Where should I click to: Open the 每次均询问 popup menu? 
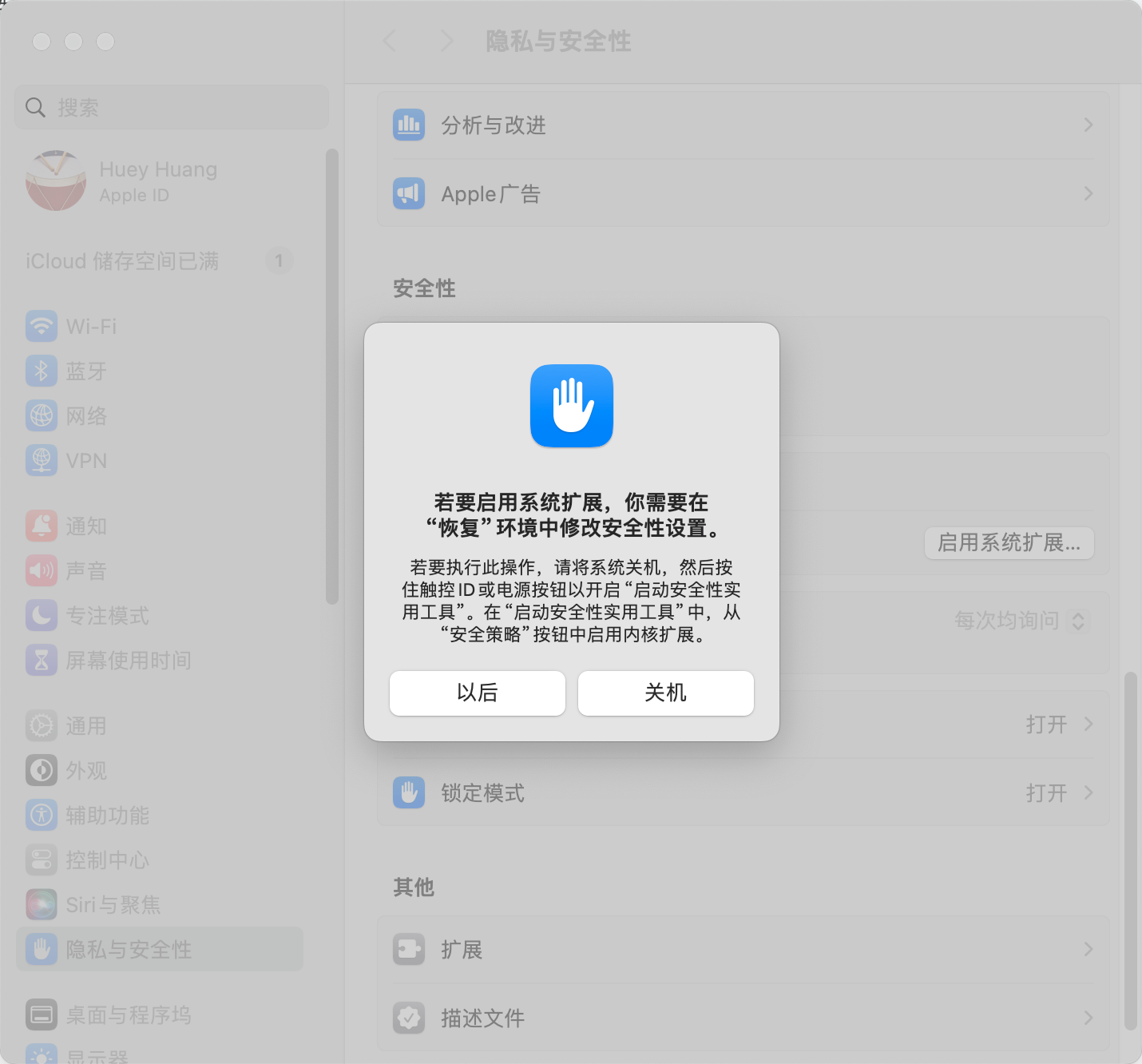point(1021,621)
